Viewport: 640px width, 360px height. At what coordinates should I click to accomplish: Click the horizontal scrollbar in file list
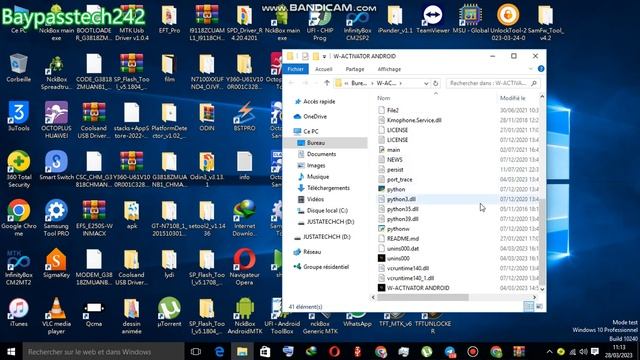coord(423,297)
